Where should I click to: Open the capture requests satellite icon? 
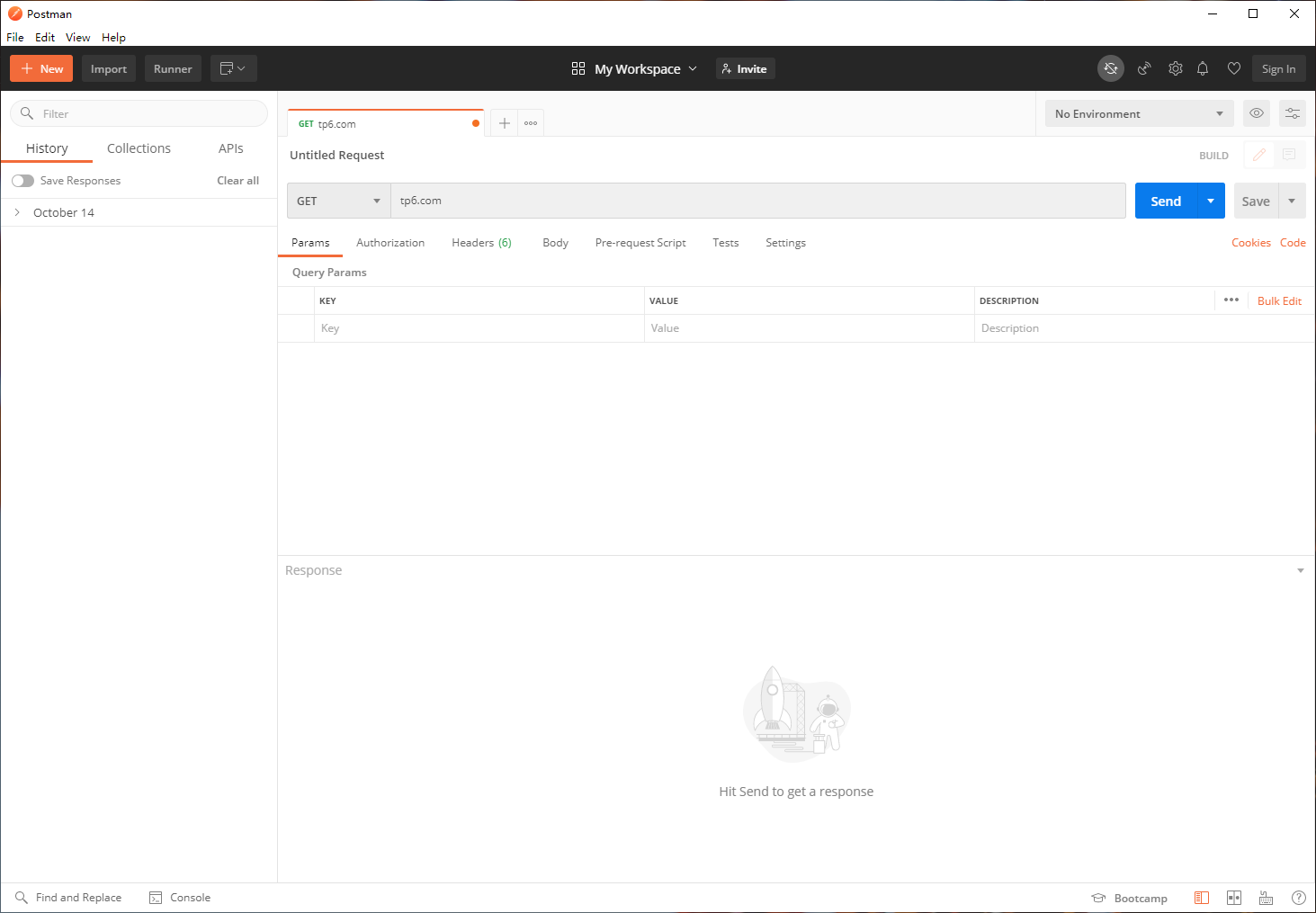[x=1144, y=68]
